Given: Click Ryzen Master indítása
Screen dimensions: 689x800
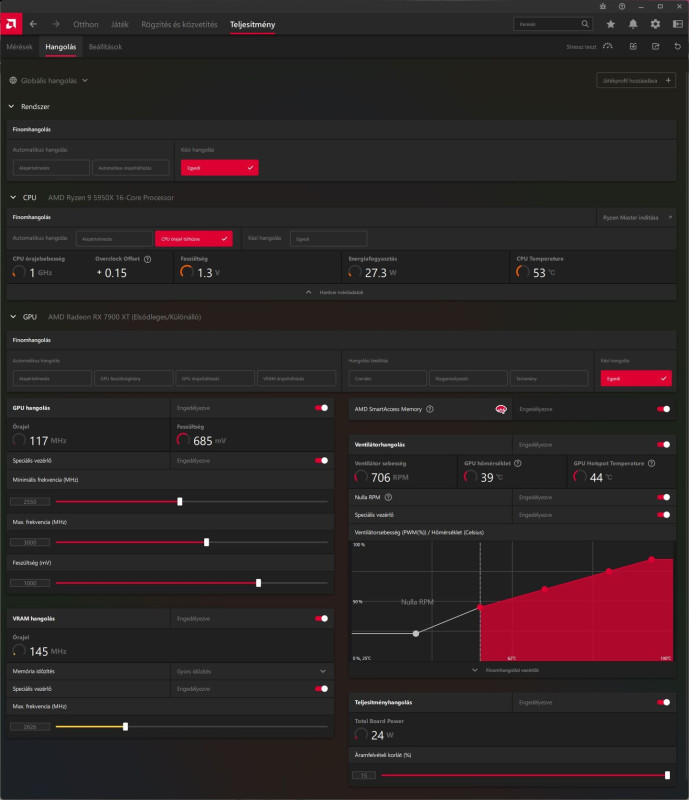Looking at the screenshot, I should pyautogui.click(x=636, y=217).
